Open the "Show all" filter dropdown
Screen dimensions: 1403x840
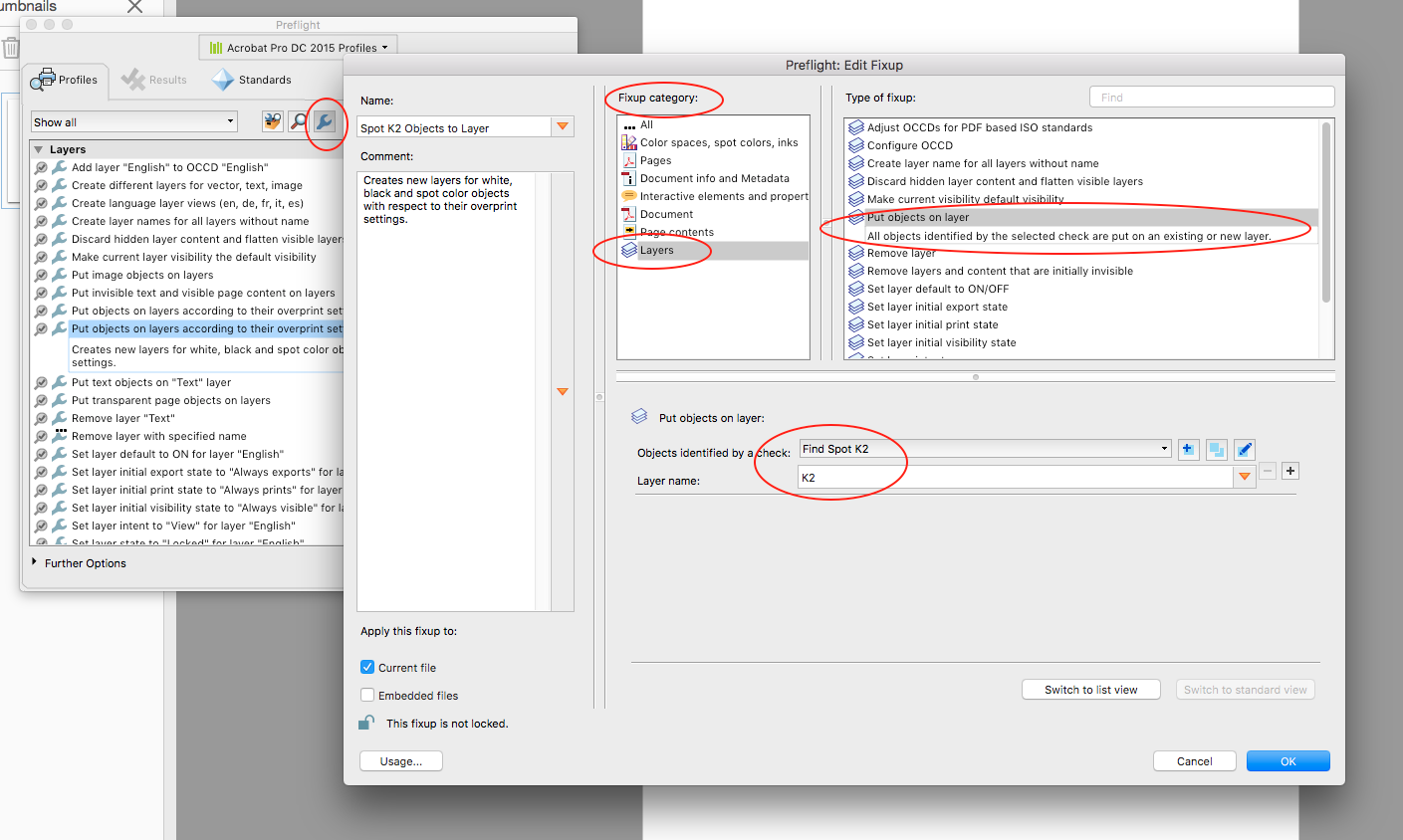point(133,121)
